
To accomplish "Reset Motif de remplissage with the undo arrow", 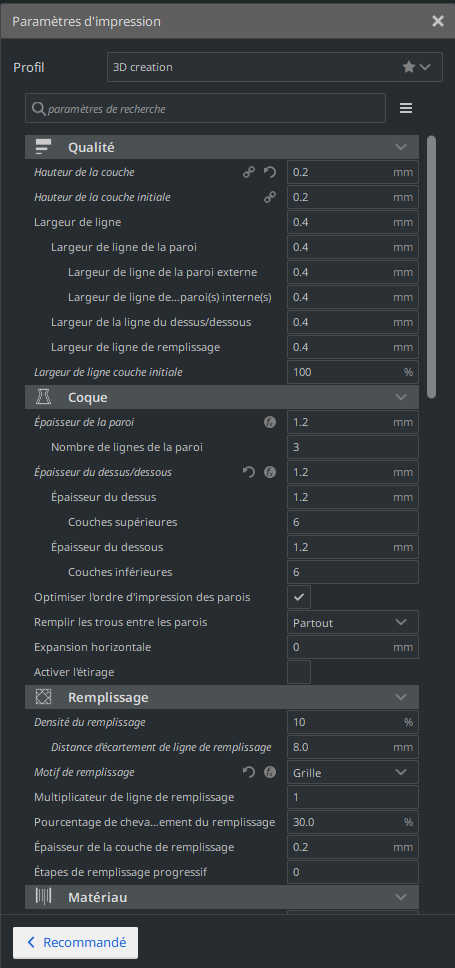I will click(x=249, y=772).
